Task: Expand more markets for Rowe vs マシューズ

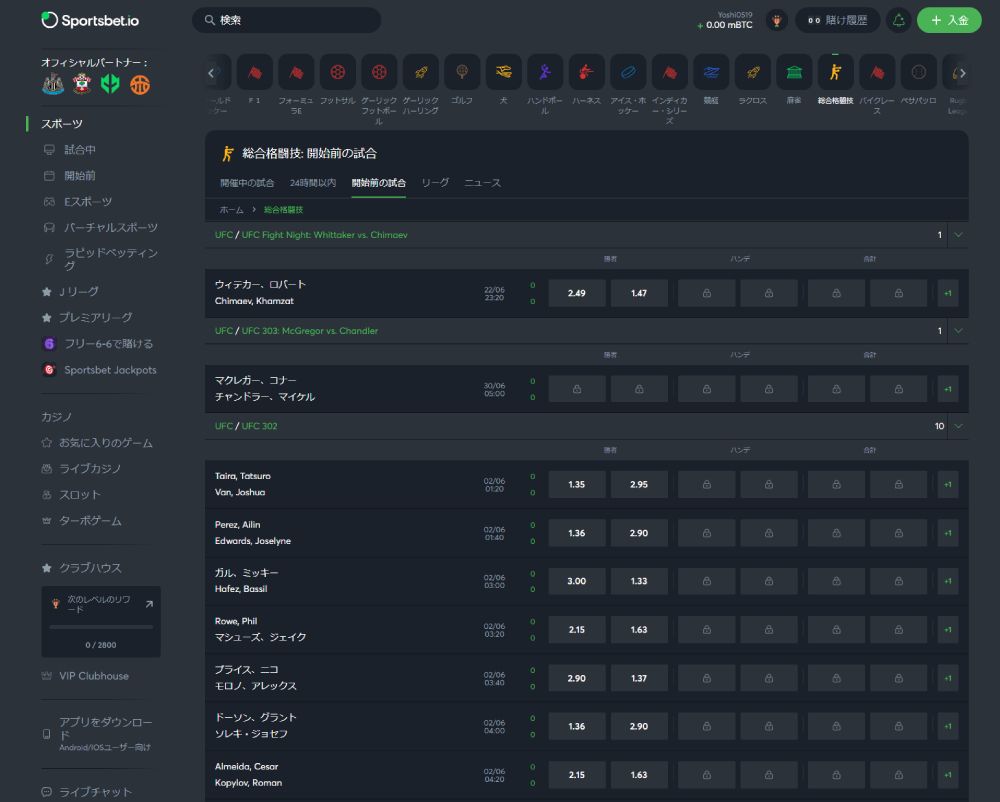Action: pos(948,630)
